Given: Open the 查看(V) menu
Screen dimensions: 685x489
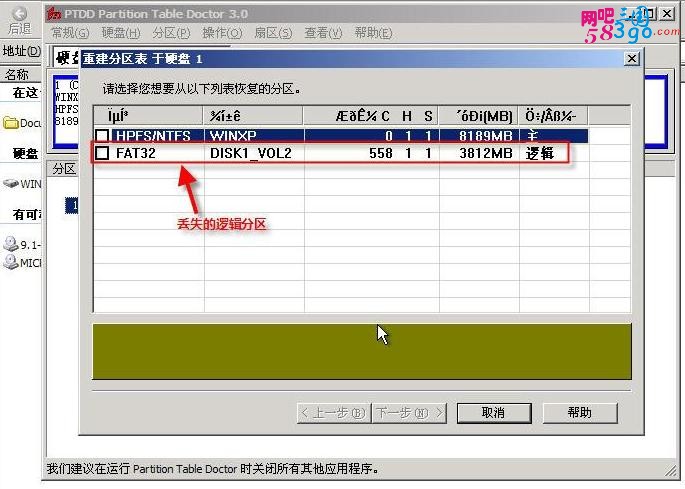Looking at the screenshot, I should [x=323, y=33].
